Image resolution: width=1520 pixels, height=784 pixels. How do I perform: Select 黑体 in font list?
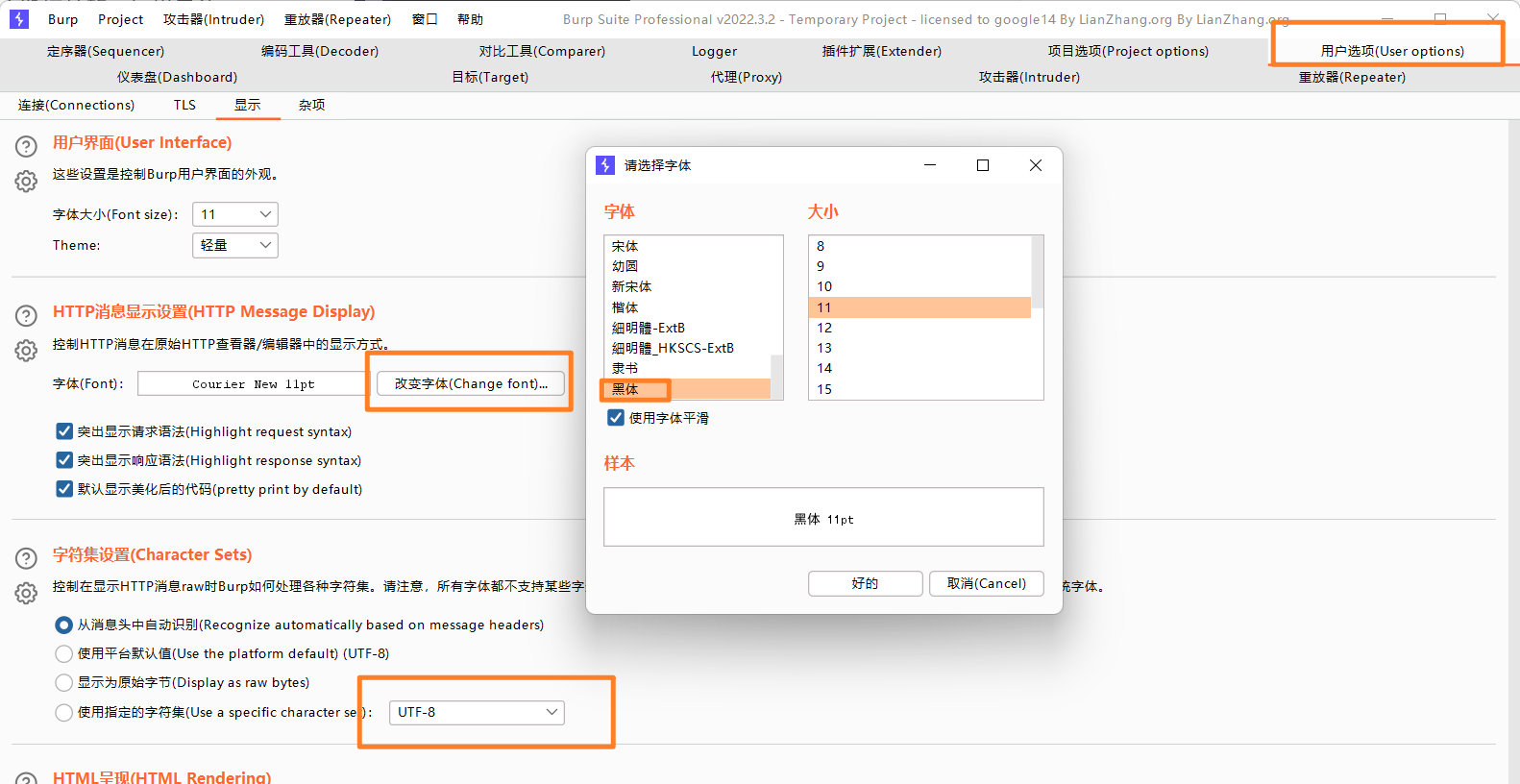coord(687,389)
